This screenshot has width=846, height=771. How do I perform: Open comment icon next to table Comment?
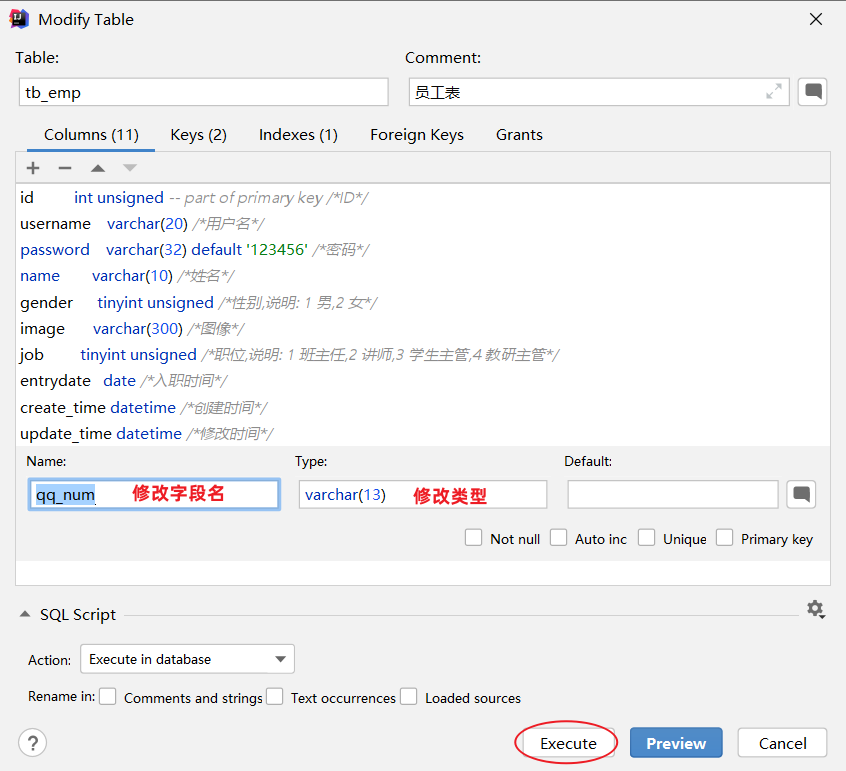814,92
